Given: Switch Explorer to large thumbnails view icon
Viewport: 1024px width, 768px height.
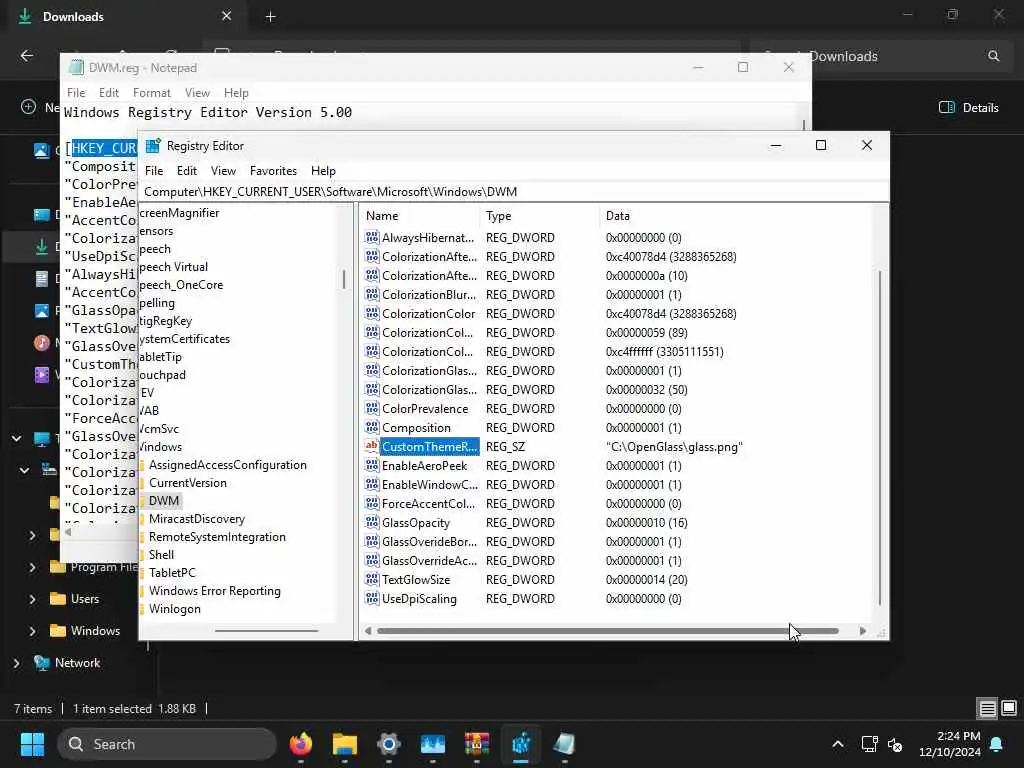Looking at the screenshot, I should 1009,708.
